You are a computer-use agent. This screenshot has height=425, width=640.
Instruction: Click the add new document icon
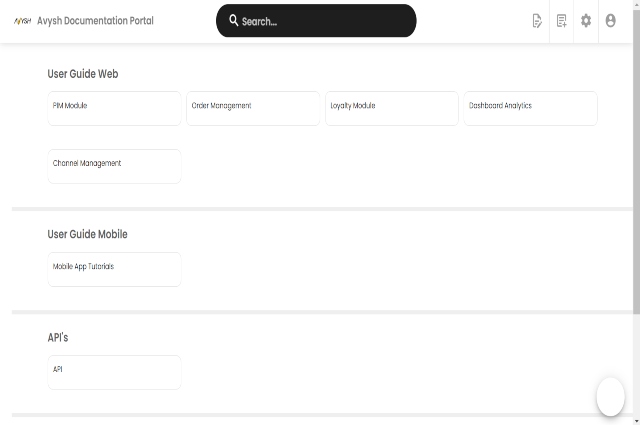pos(562,21)
